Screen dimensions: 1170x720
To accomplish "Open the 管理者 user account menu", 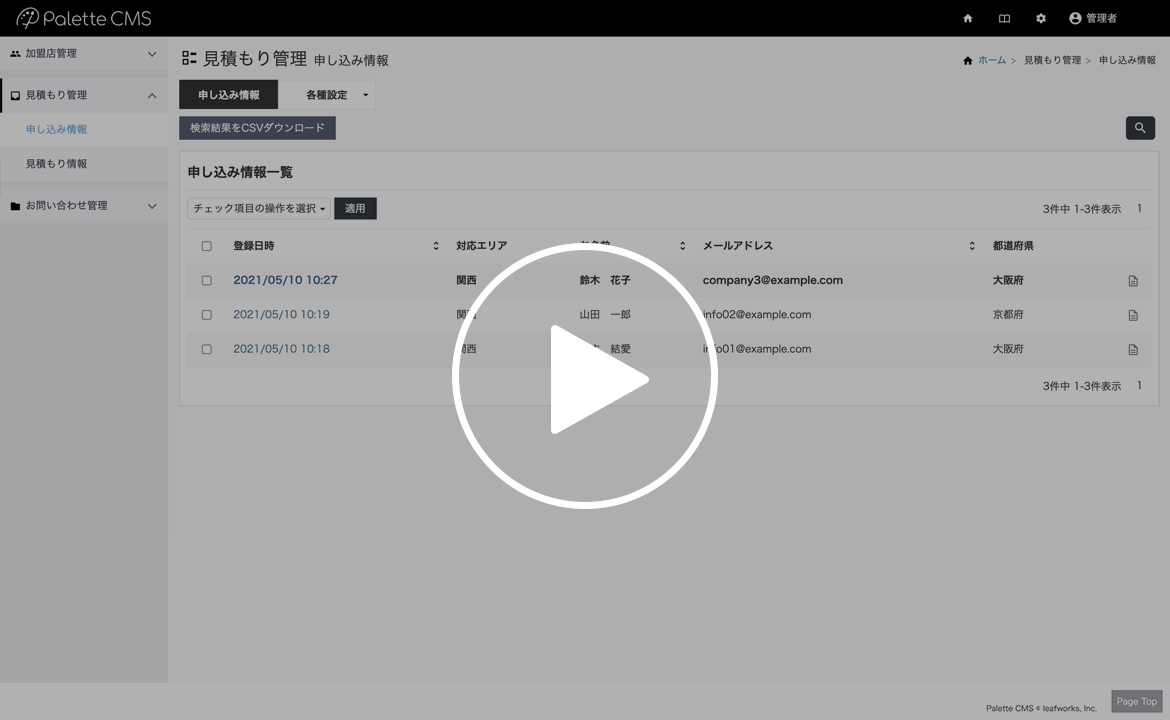I will click(x=1093, y=19).
